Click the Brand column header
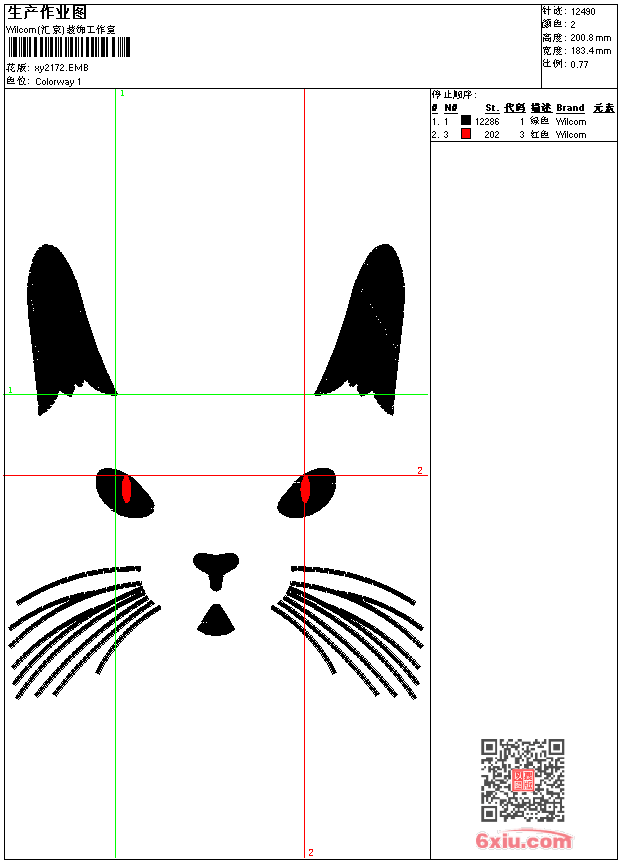Viewport: 620px width, 860px height. pos(570,108)
